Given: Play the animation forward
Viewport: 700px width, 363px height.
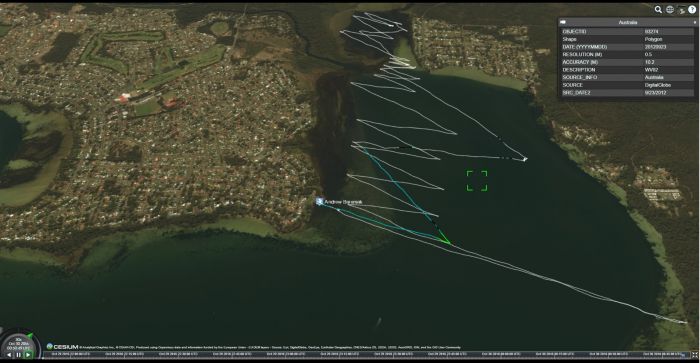Looking at the screenshot, I should [x=28, y=355].
